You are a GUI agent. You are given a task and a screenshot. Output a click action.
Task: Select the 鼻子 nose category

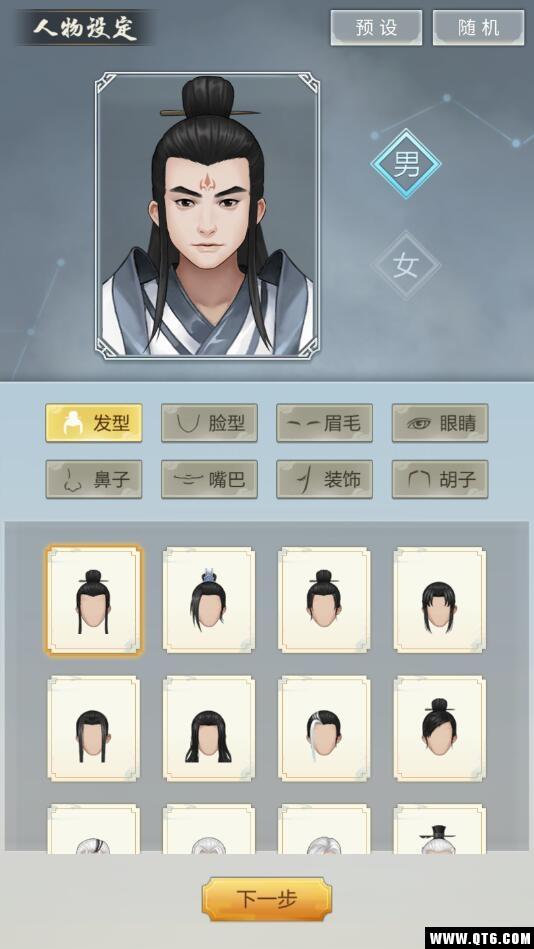(x=94, y=479)
